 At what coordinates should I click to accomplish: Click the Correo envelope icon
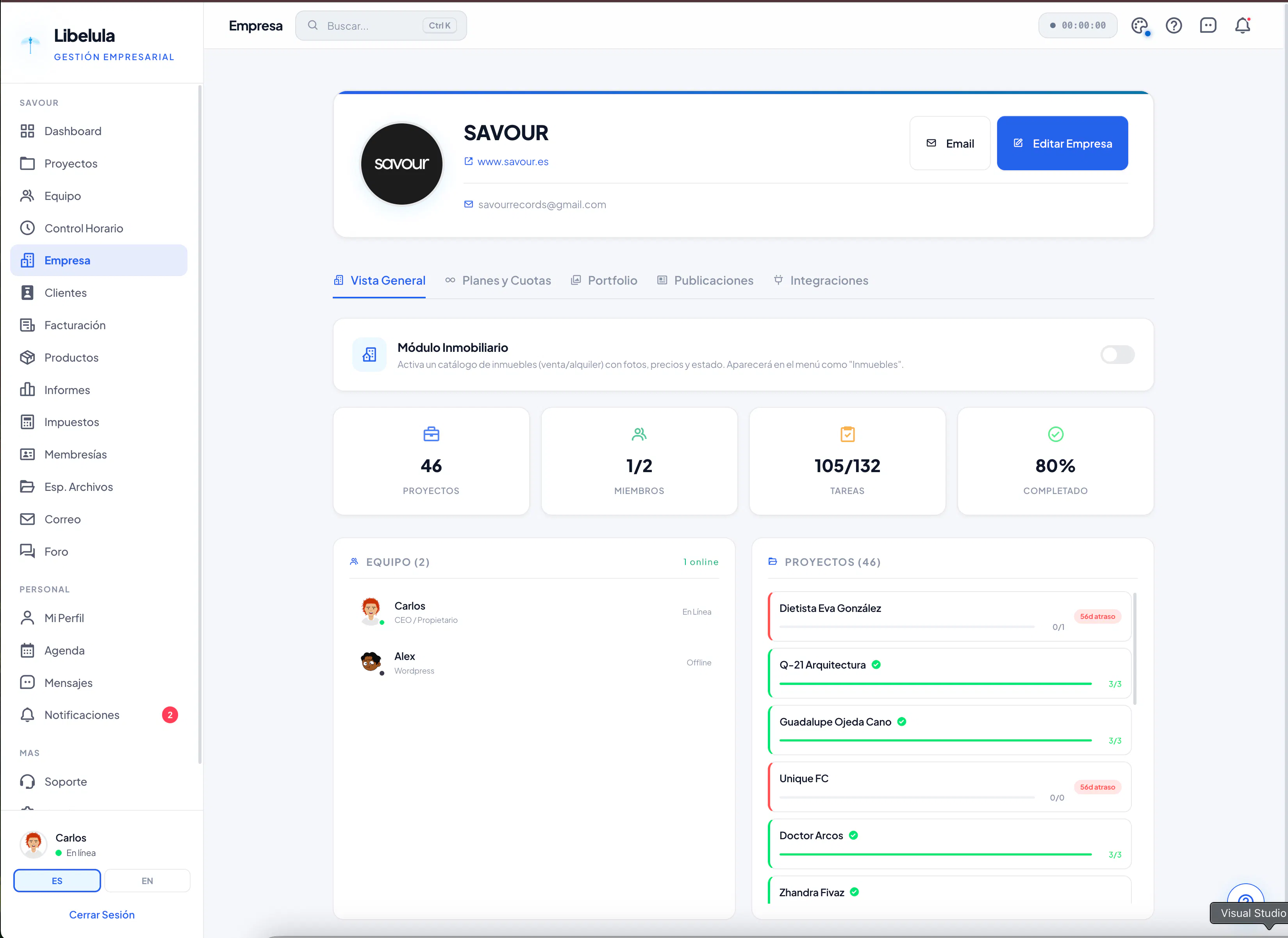27,519
